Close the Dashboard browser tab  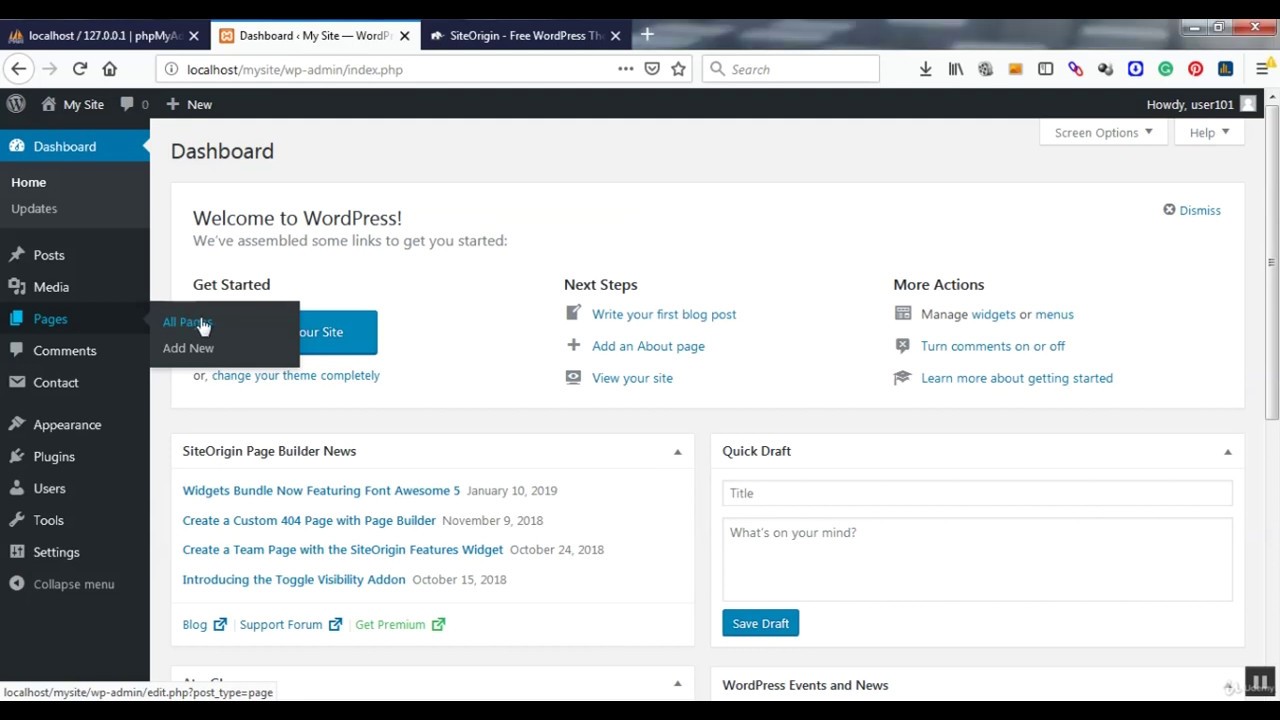(x=404, y=35)
